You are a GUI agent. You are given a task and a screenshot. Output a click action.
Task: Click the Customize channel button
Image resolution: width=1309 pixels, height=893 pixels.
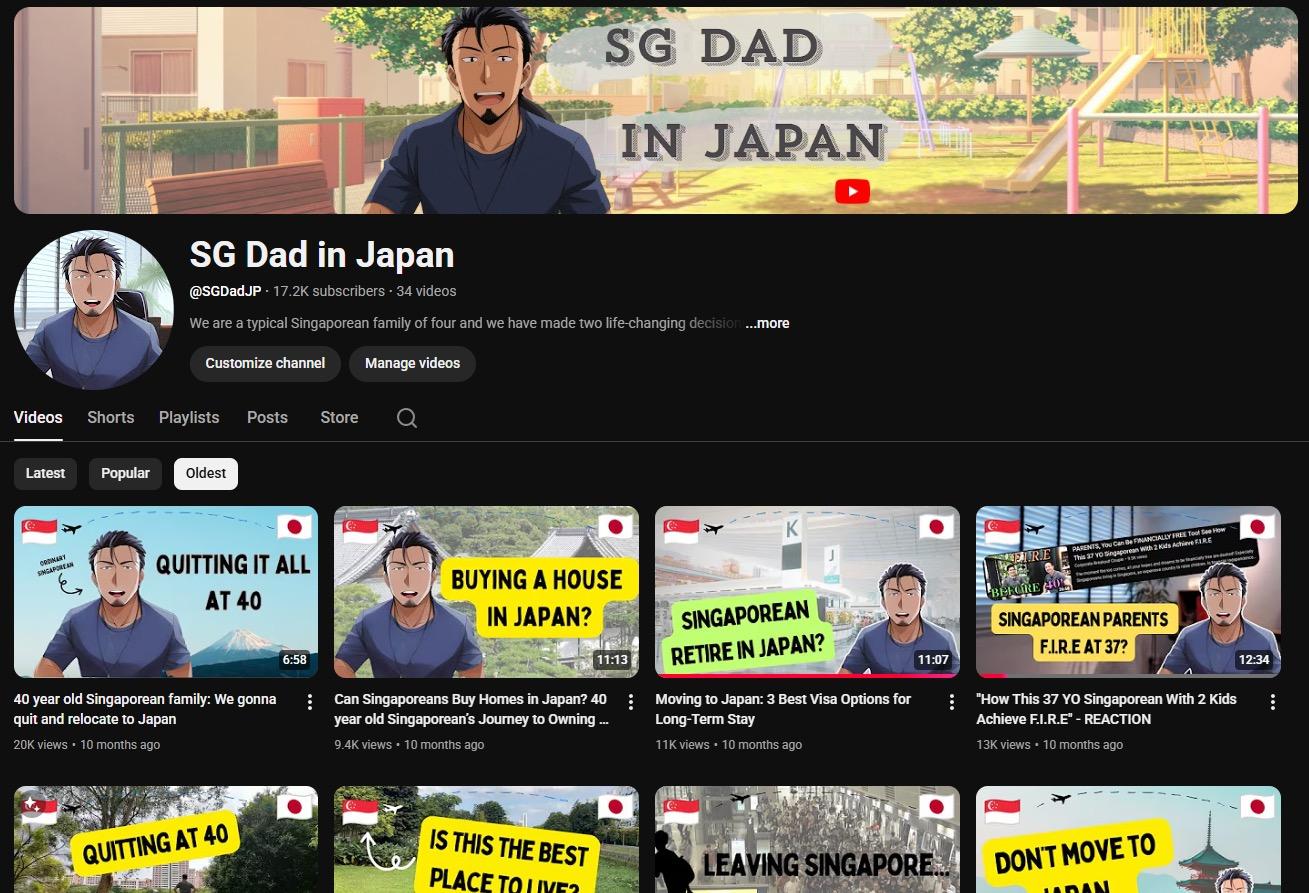pyautogui.click(x=265, y=363)
